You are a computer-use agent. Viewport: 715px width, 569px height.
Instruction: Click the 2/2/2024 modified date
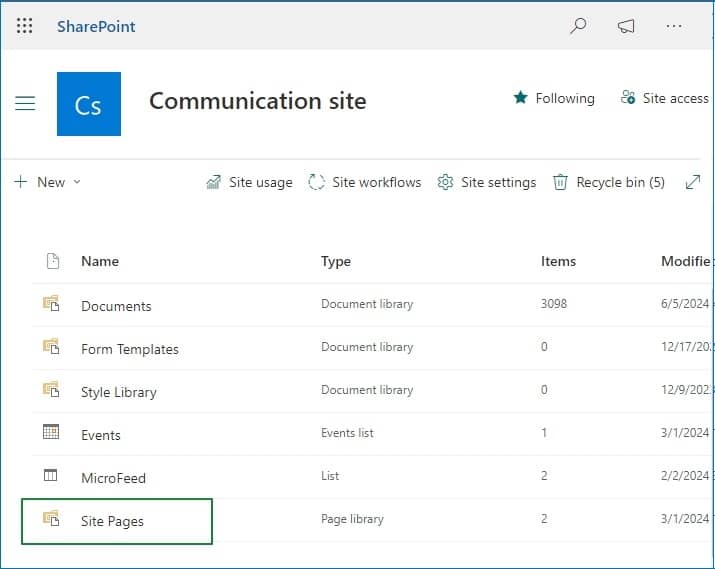coord(685,476)
